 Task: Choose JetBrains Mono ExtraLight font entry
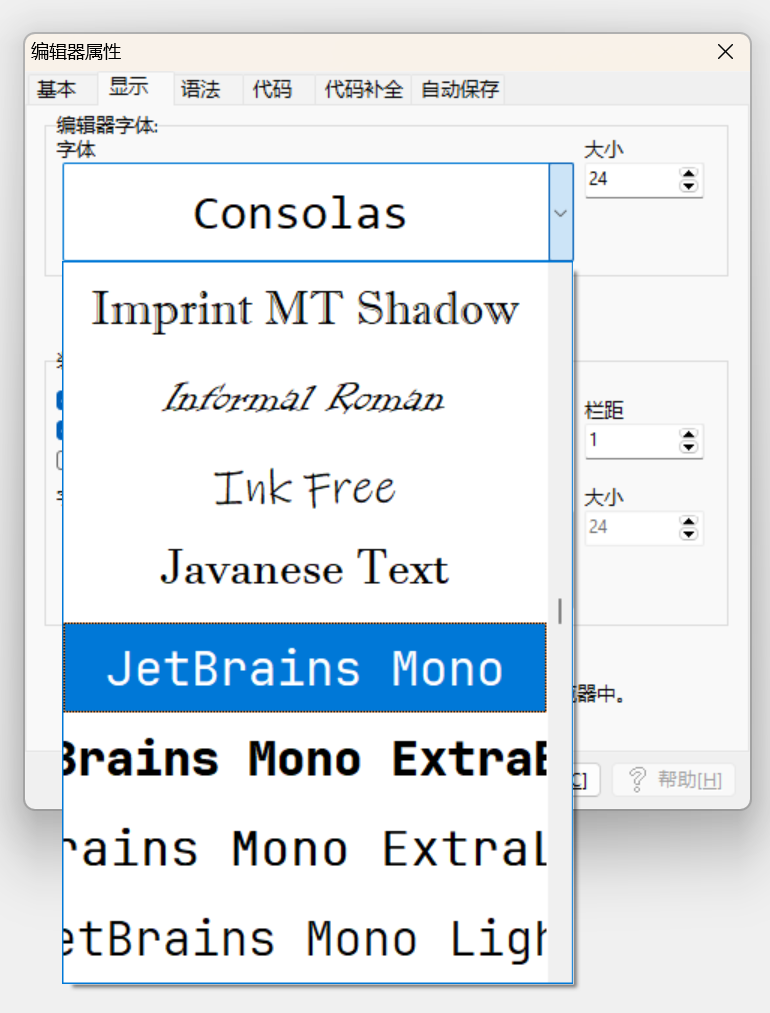tap(305, 848)
